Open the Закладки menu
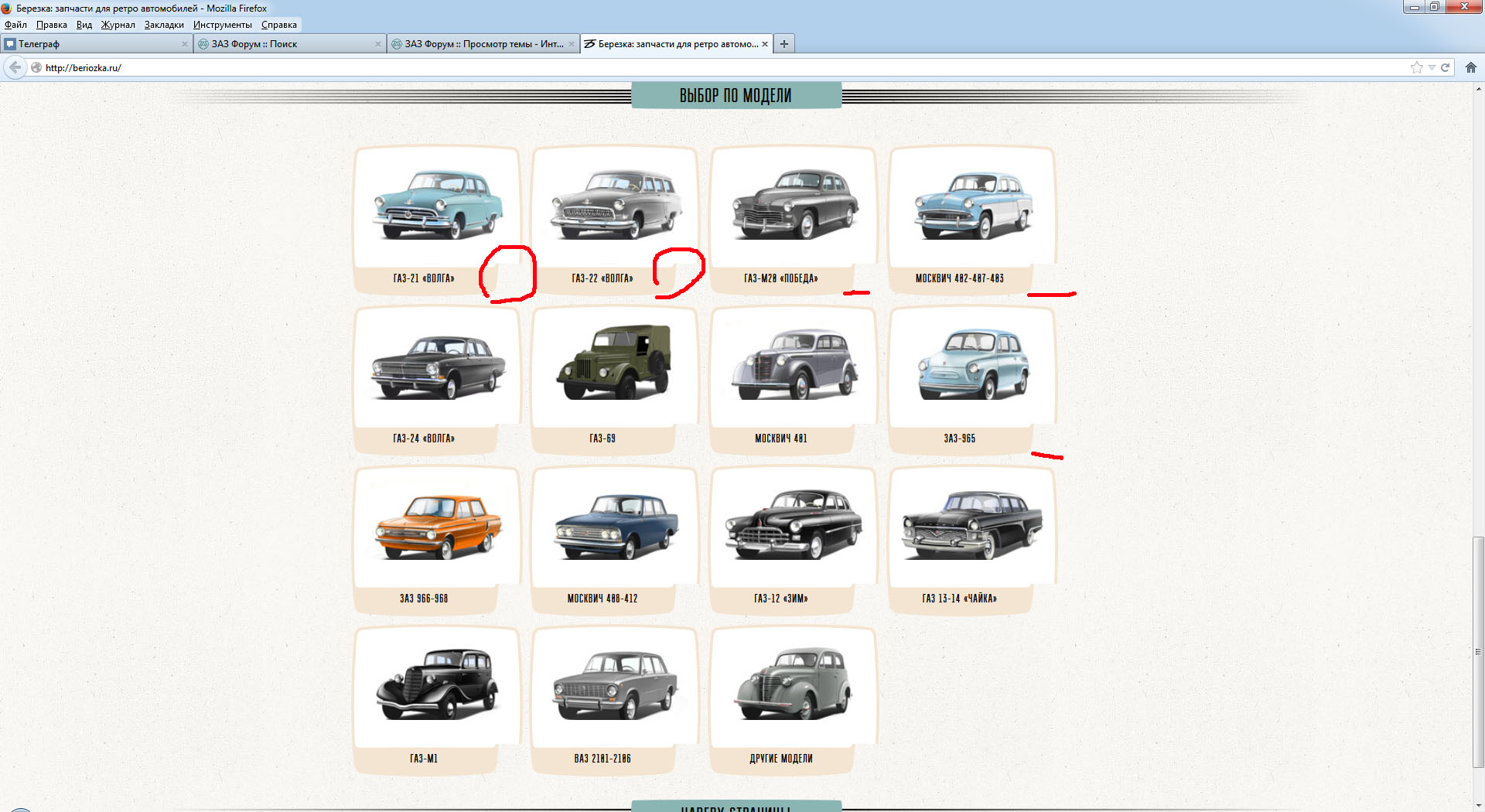This screenshot has height=812, width=1485. pos(164,25)
